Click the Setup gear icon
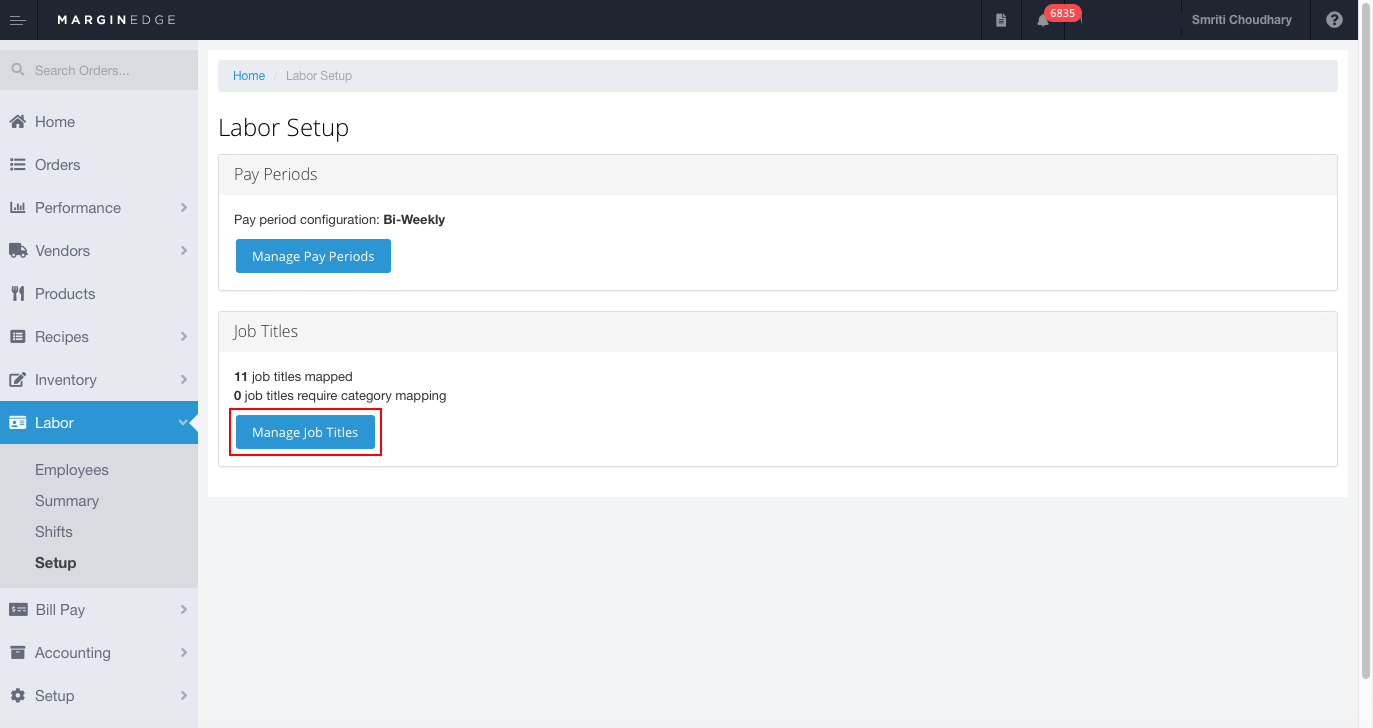 pyautogui.click(x=17, y=695)
